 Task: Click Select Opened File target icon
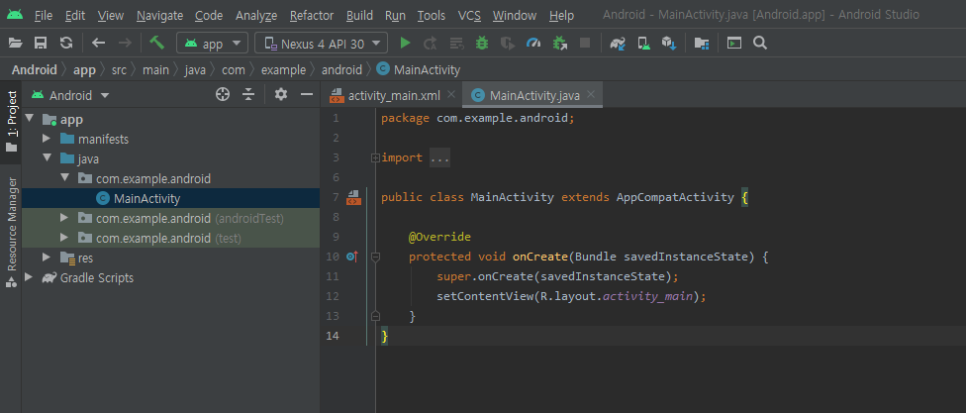click(x=223, y=94)
